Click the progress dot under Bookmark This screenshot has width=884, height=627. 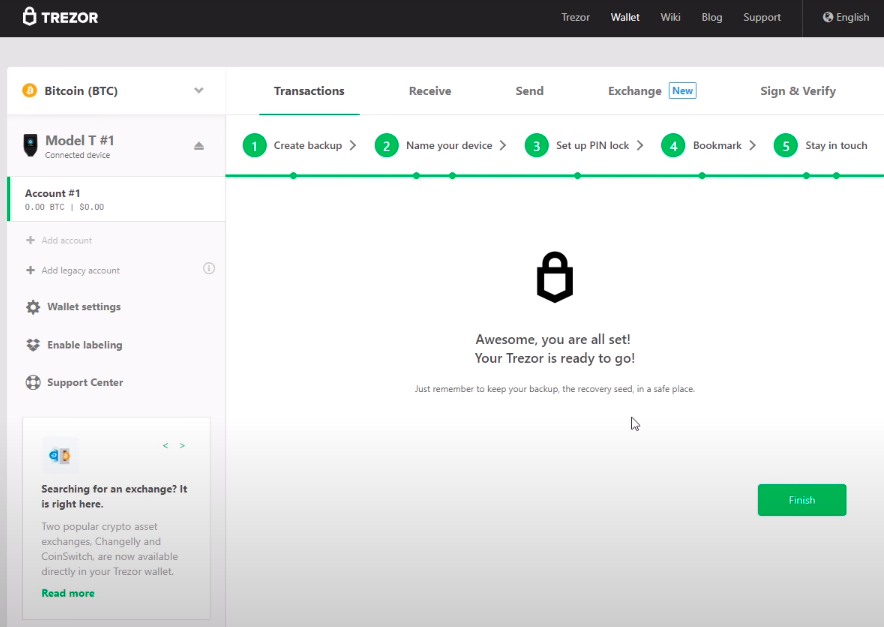click(x=702, y=176)
